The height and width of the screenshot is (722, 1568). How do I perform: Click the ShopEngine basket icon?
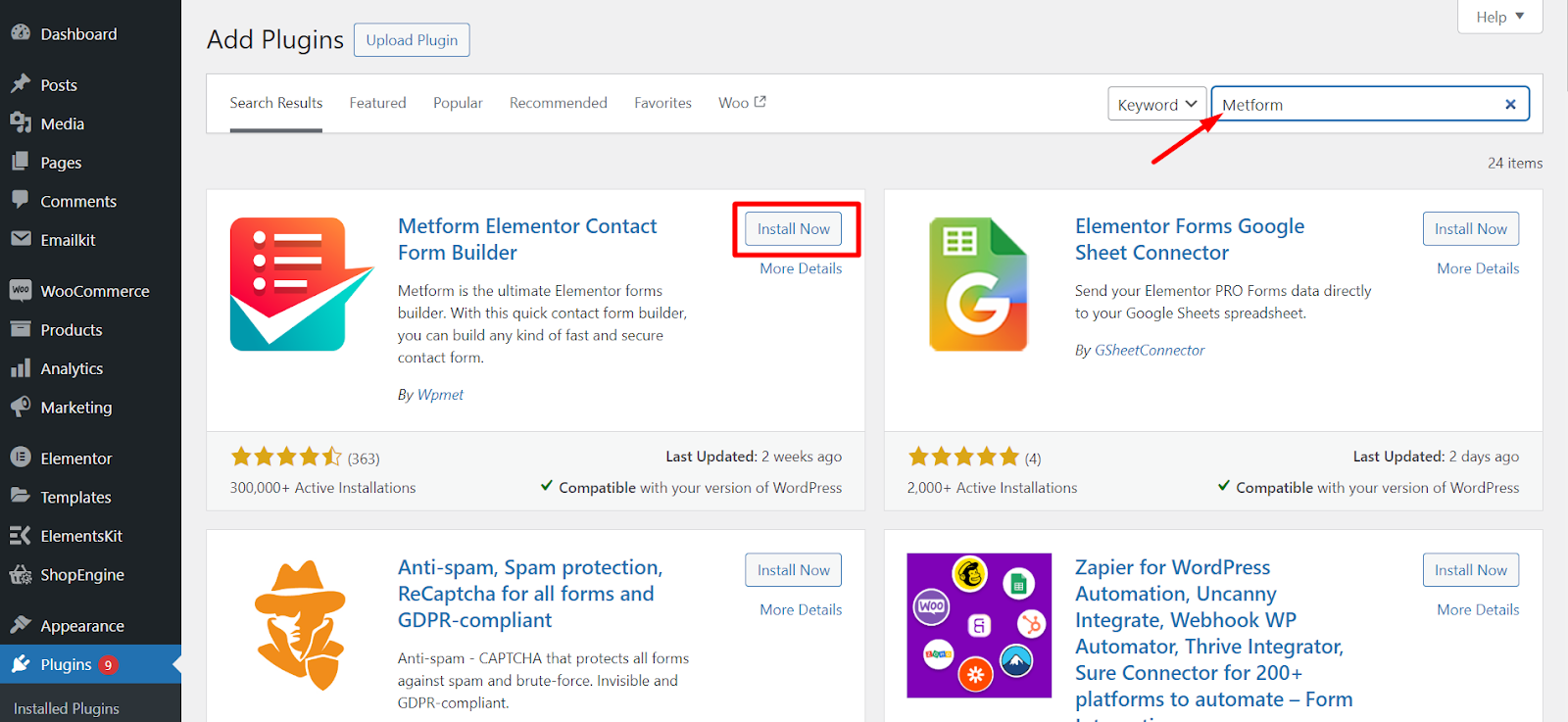point(21,574)
